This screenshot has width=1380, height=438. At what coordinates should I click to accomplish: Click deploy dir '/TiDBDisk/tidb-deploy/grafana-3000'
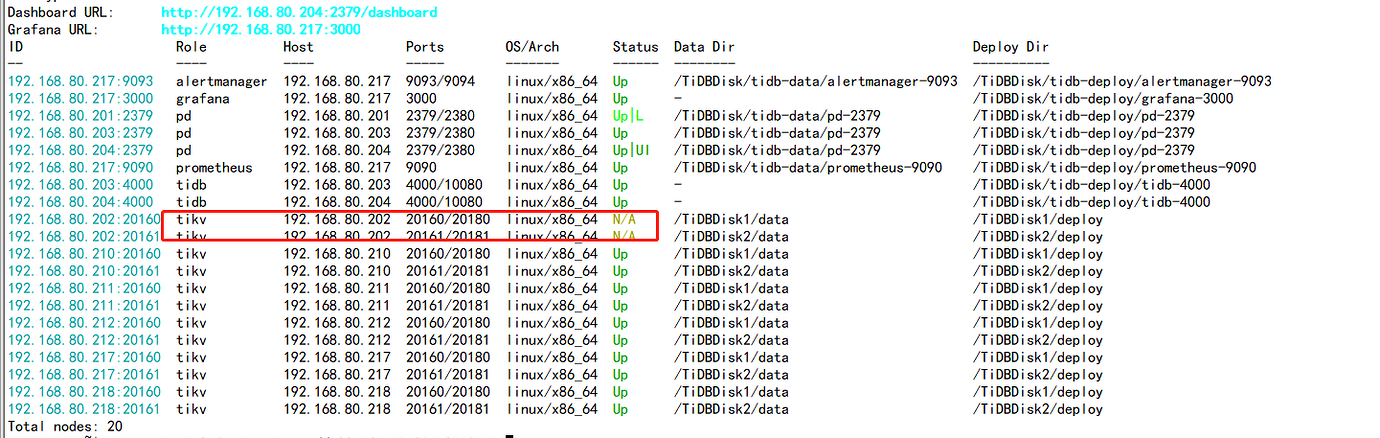tap(1103, 99)
